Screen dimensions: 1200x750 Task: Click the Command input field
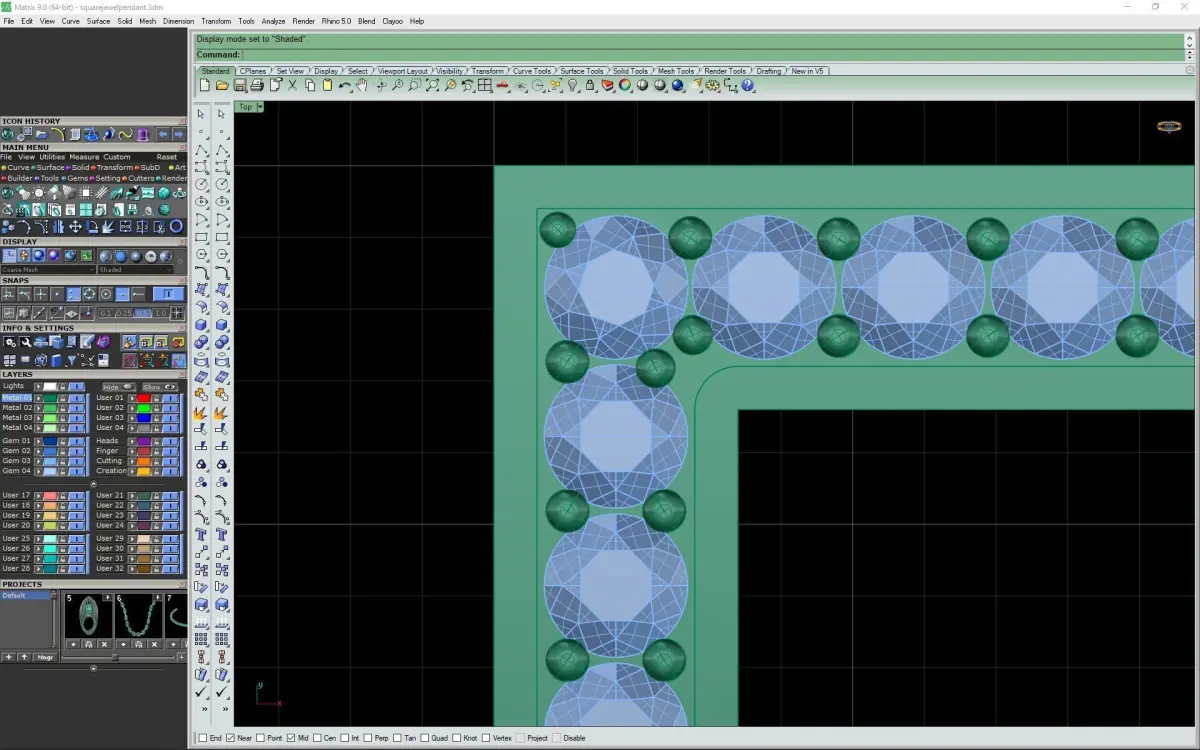click(x=712, y=54)
